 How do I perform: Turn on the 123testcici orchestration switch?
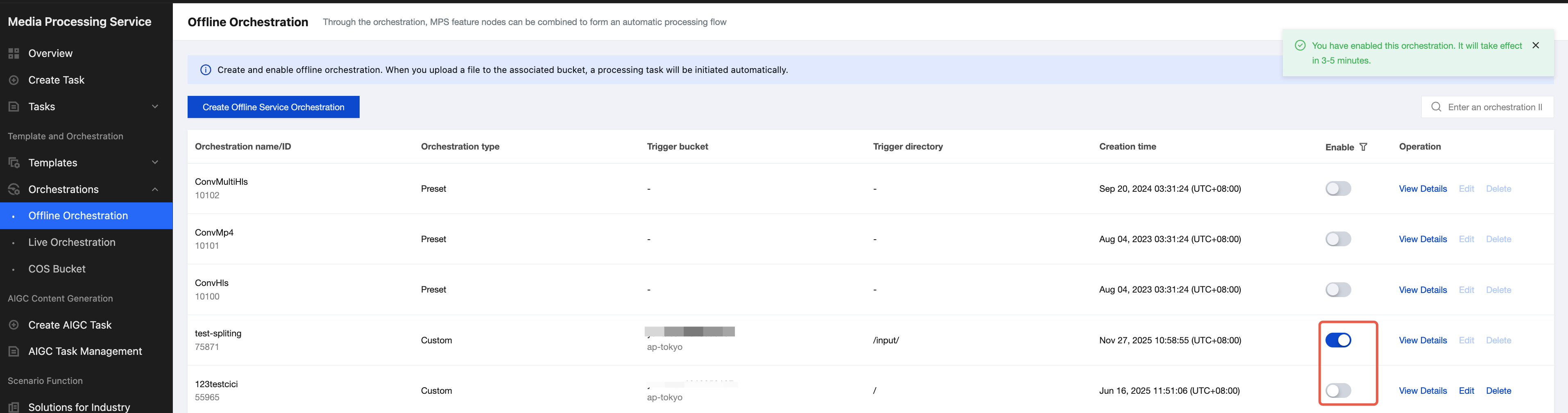coord(1337,390)
